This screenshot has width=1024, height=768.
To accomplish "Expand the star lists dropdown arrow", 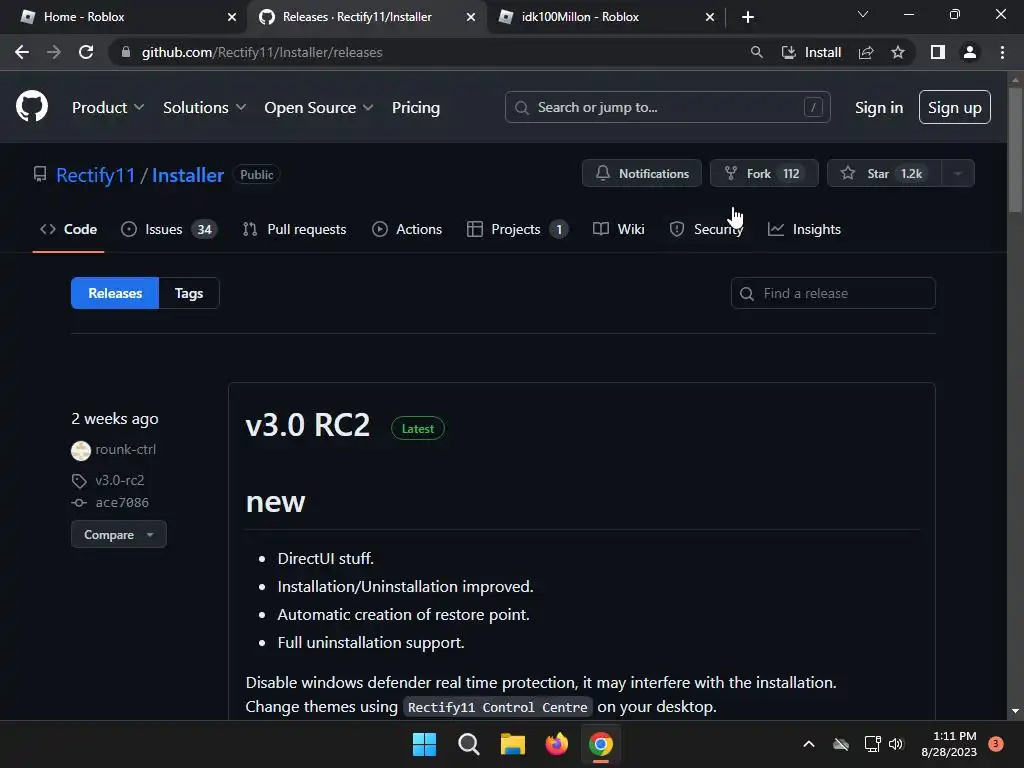I will 957,173.
